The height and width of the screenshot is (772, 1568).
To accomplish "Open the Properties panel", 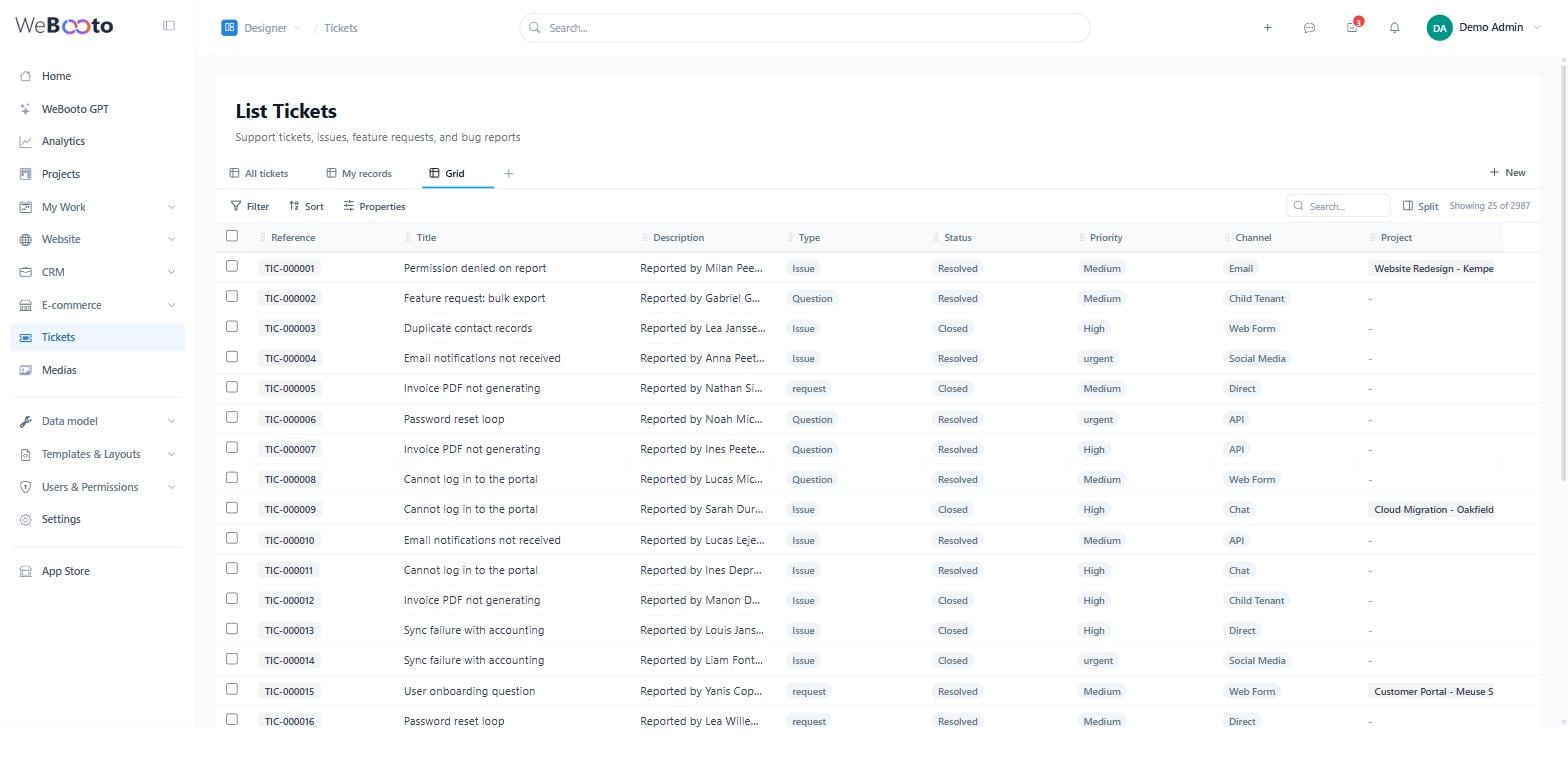I will coord(374,206).
